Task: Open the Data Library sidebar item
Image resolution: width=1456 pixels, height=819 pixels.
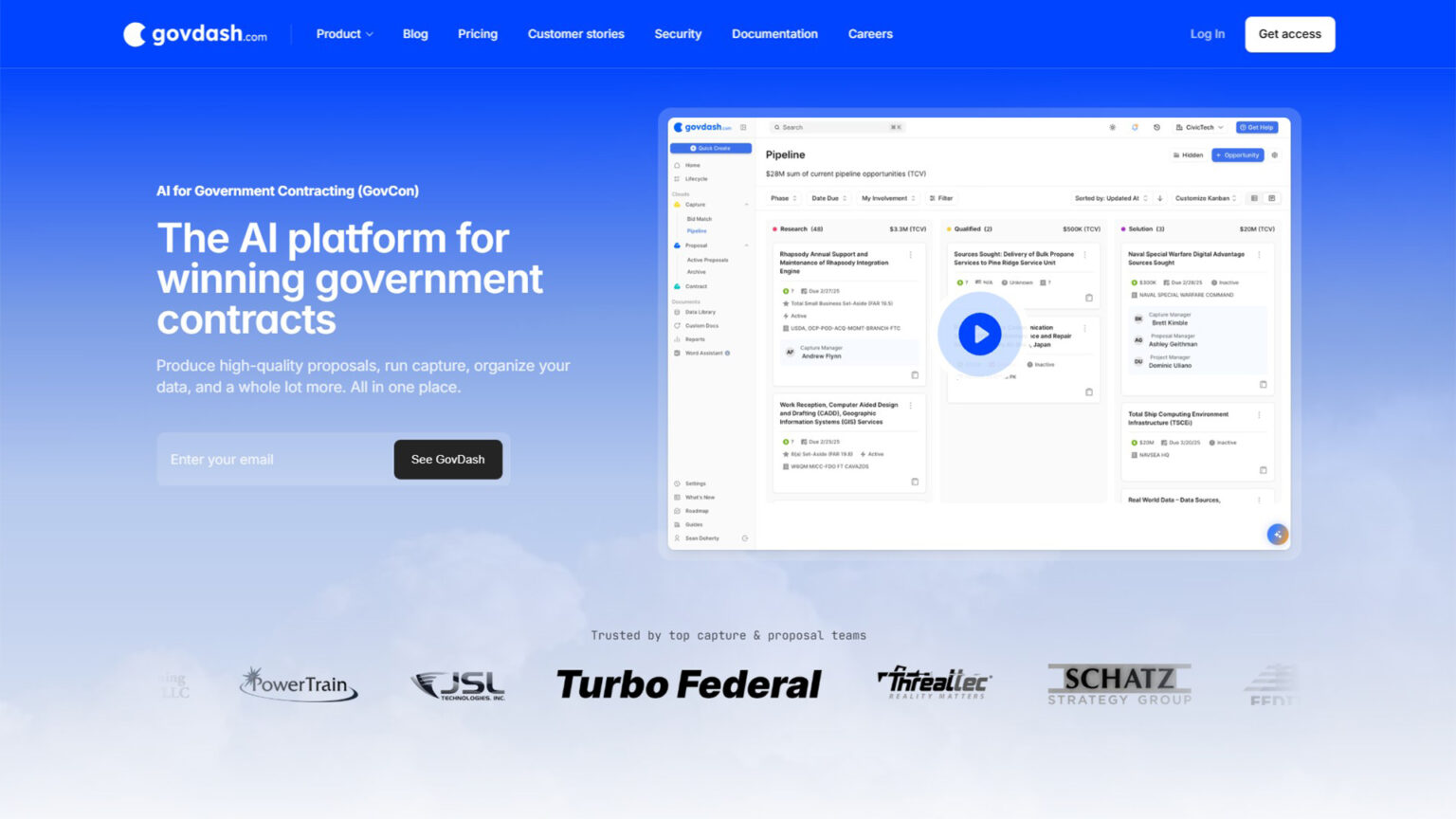Action: point(700,312)
